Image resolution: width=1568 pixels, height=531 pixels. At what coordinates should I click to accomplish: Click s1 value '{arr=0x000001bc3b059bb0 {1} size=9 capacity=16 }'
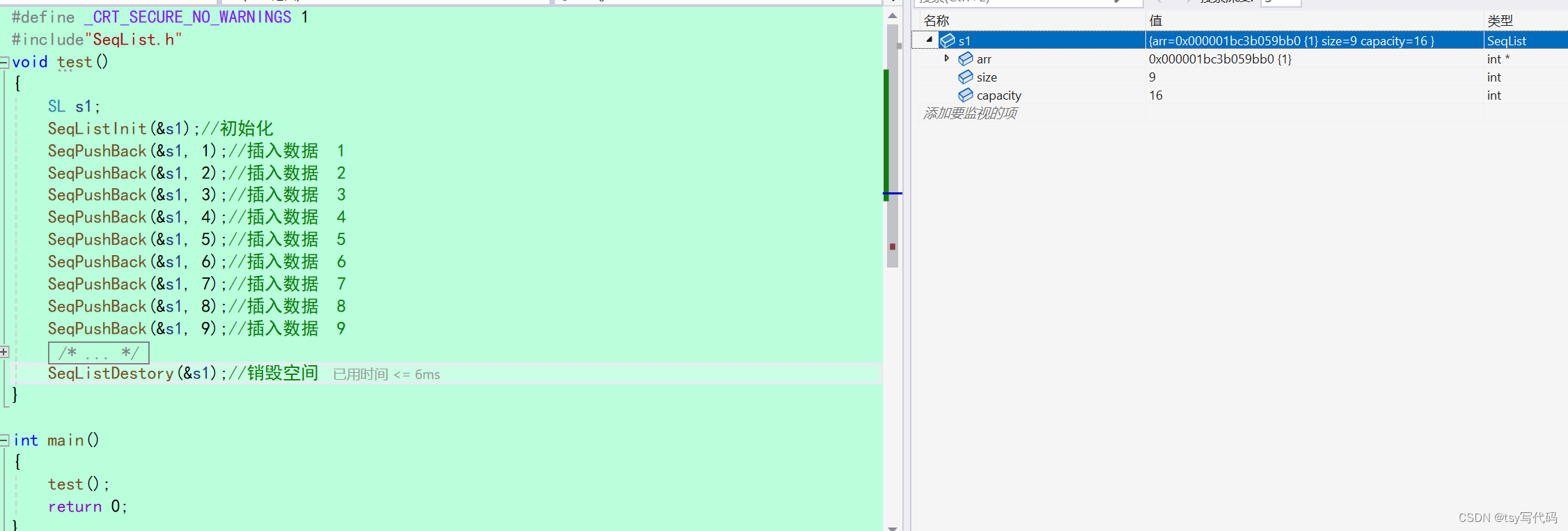[1292, 40]
